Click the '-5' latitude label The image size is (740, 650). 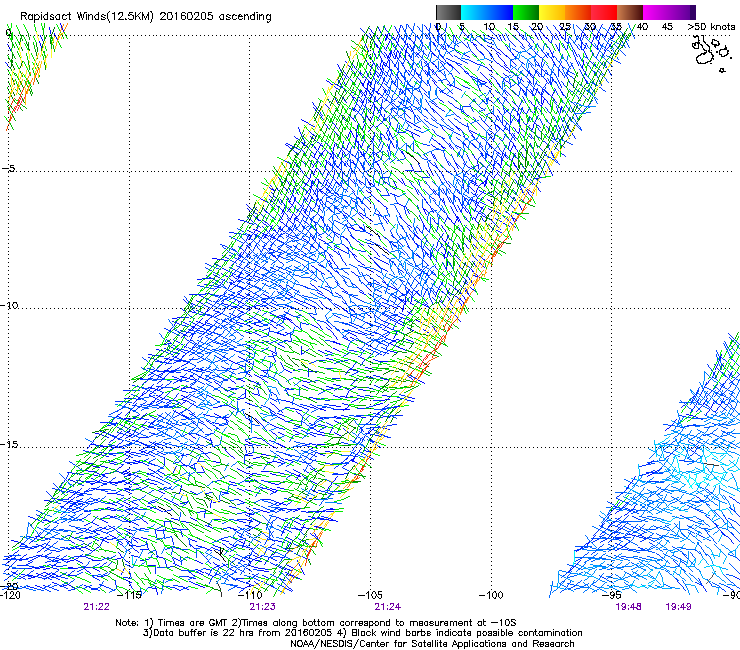pyautogui.click(x=9, y=168)
